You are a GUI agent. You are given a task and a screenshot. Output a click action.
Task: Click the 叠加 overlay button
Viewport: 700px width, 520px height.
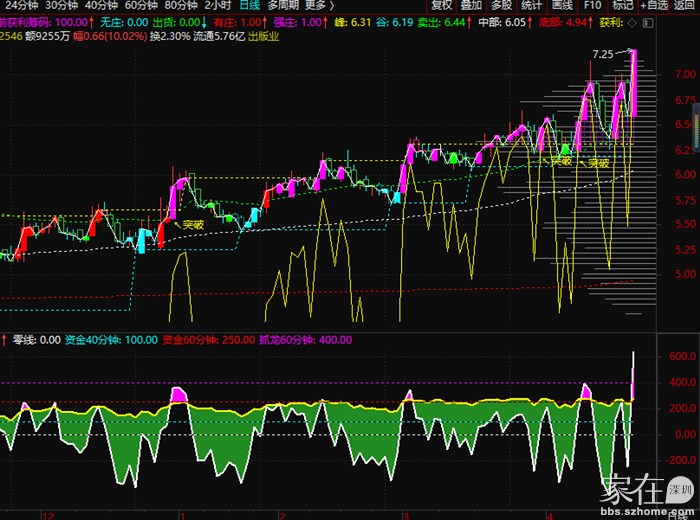(471, 5)
